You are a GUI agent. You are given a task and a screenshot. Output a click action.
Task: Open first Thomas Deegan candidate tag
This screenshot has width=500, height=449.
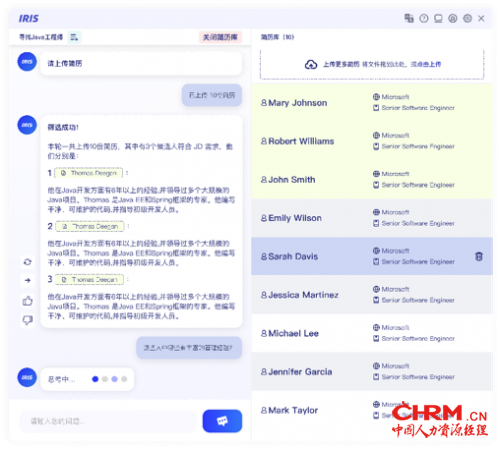click(x=89, y=173)
